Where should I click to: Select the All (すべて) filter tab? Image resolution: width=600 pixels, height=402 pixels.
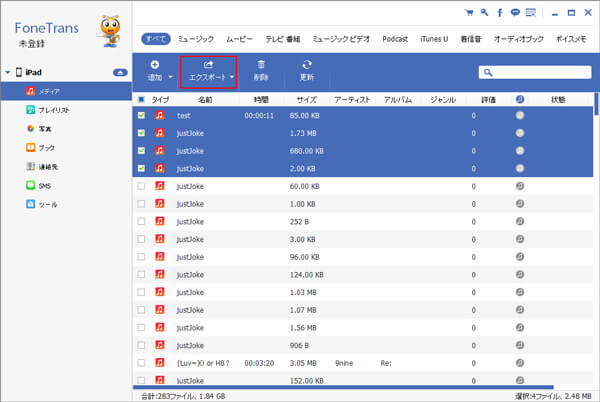pos(156,39)
